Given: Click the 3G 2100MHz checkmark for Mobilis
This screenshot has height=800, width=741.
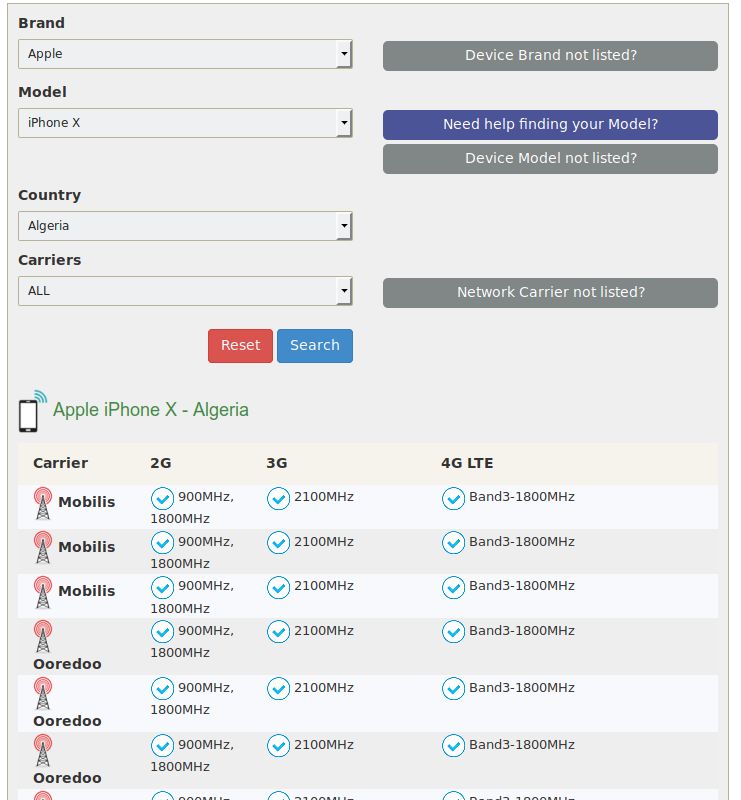Looking at the screenshot, I should coord(278,498).
